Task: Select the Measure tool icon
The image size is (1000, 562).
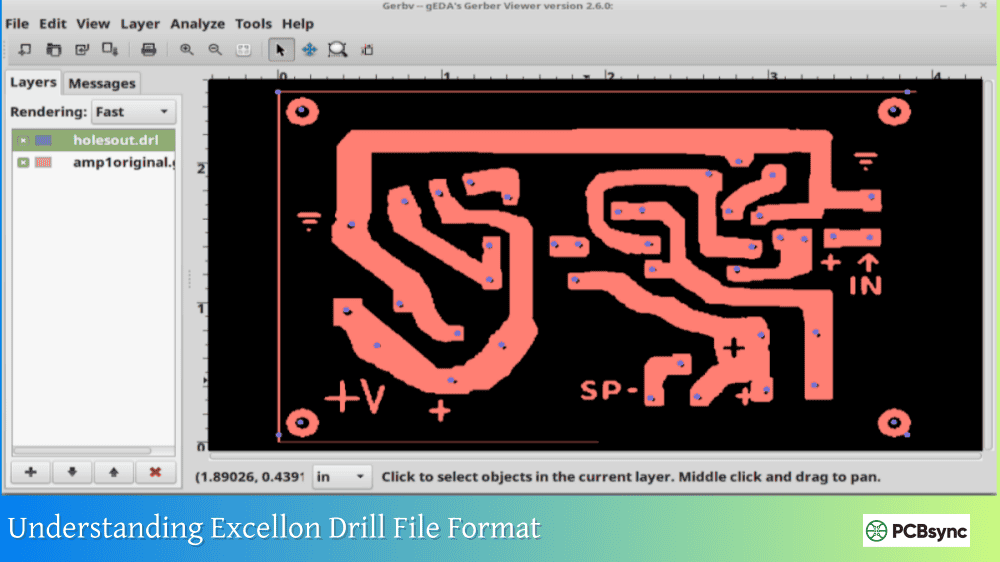Action: pos(367,49)
